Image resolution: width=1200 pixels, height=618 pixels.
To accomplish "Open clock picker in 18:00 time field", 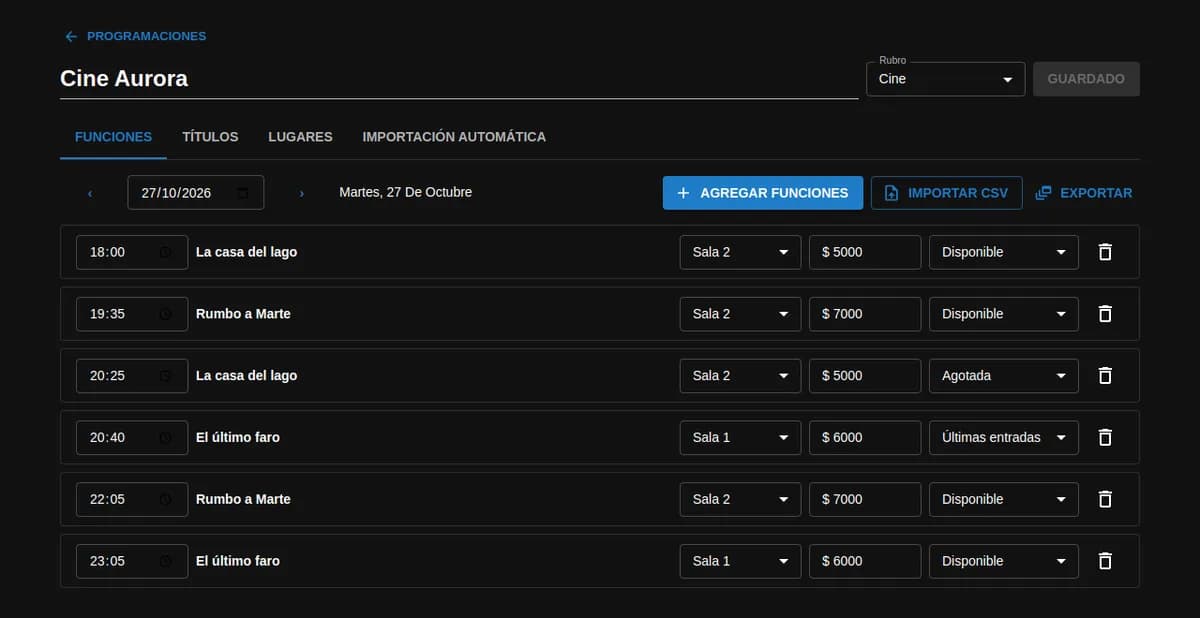I will coord(165,252).
